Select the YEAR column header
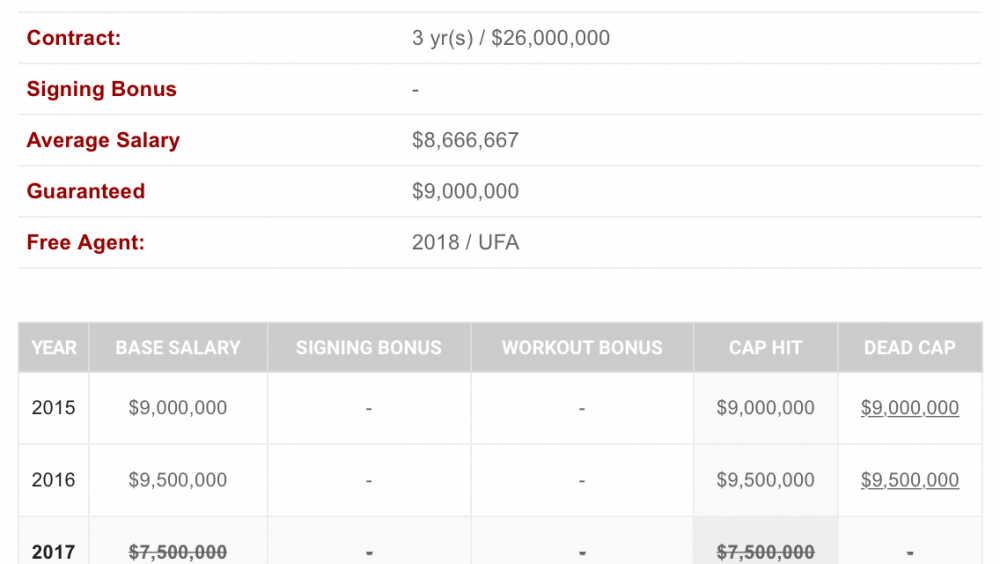 point(54,348)
